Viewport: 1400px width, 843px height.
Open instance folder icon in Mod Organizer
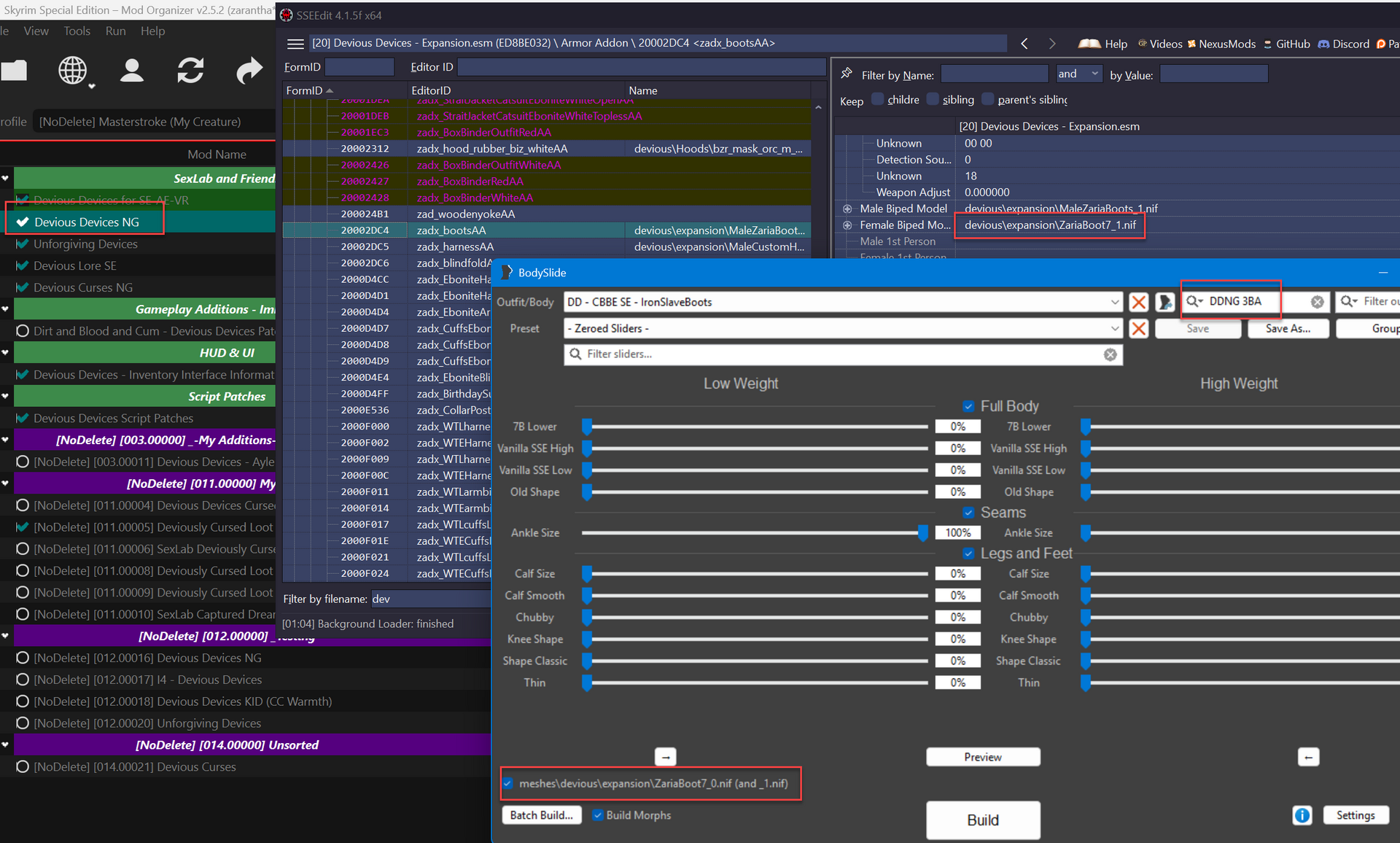click(13, 71)
